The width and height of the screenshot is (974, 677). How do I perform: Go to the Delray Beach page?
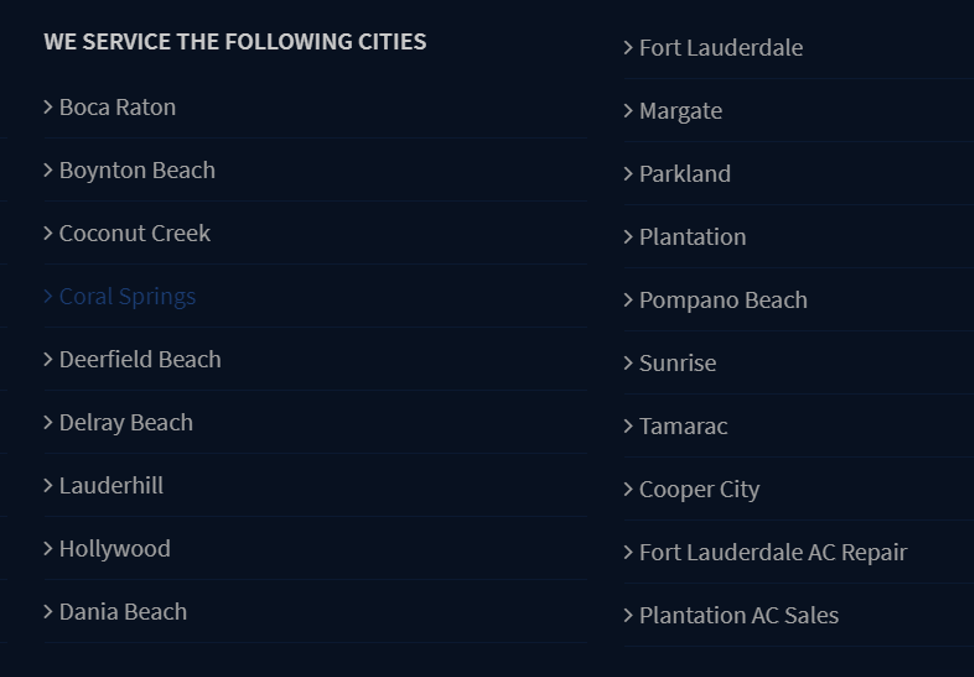coord(126,423)
